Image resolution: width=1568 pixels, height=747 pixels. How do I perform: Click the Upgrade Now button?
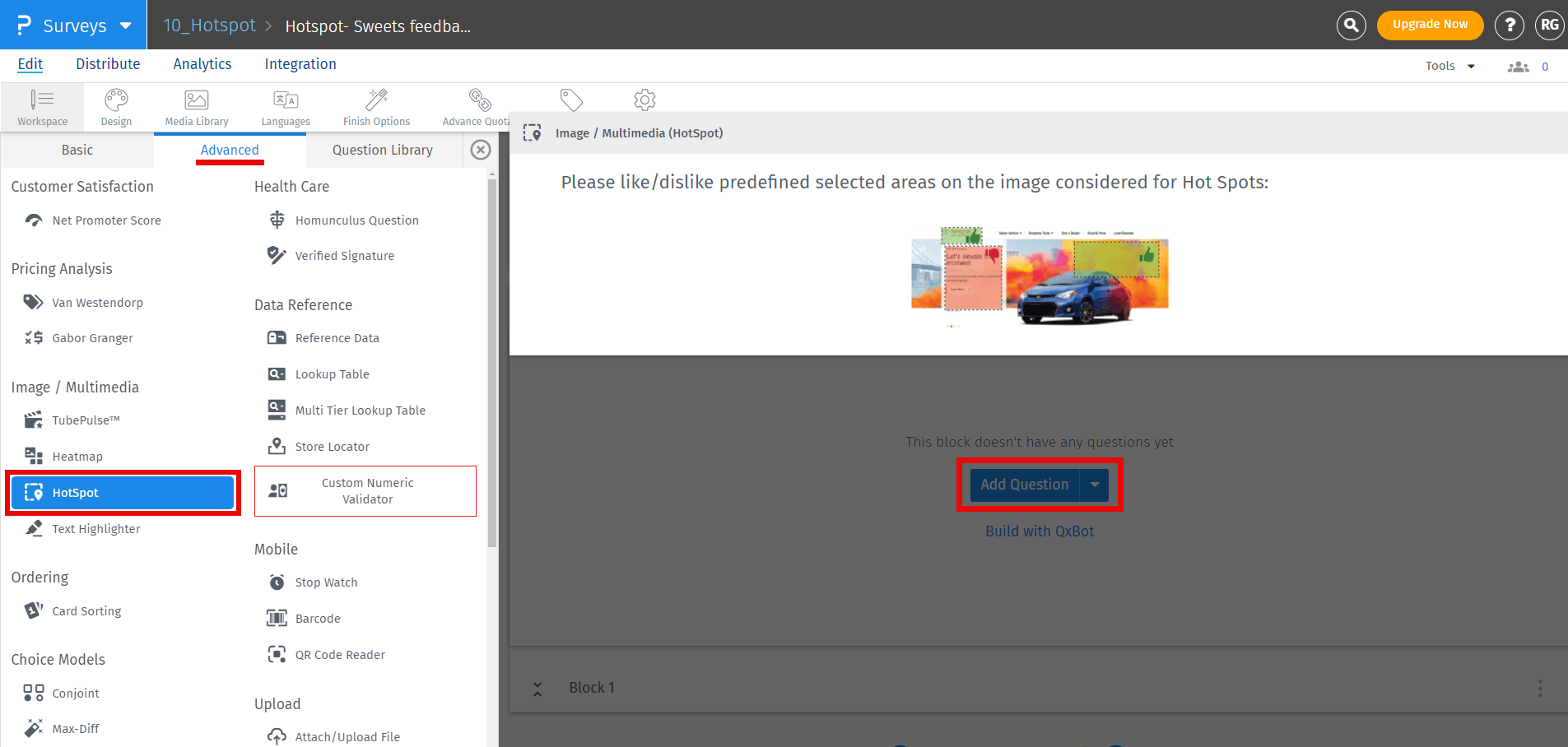click(x=1430, y=25)
